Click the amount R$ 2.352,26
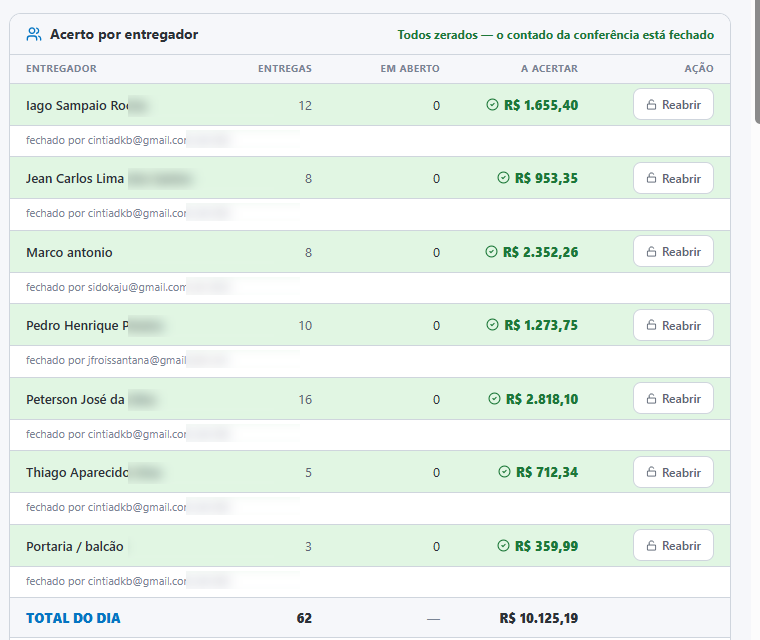 [540, 252]
